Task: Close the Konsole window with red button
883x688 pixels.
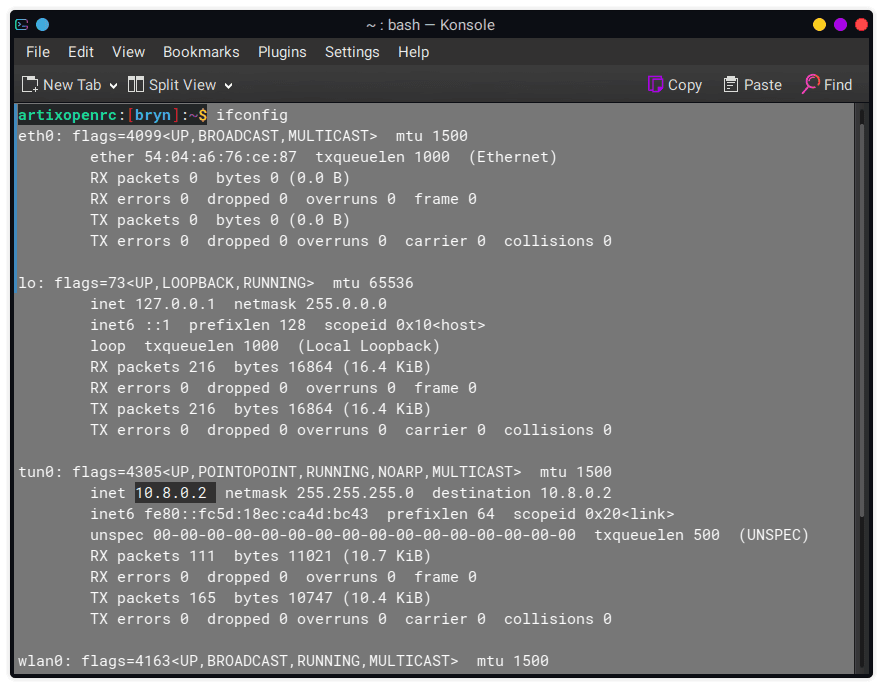Action: point(861,25)
